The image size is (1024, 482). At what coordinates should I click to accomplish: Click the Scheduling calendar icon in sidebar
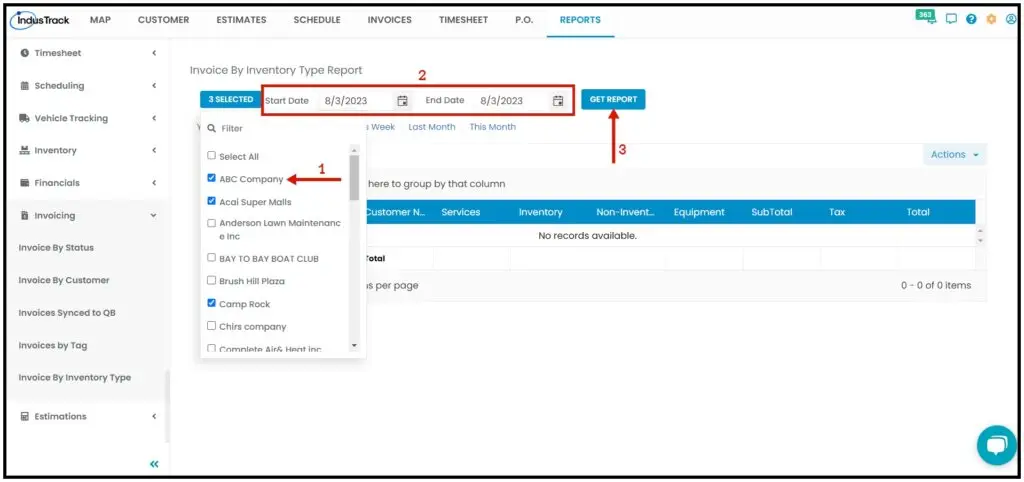click(x=25, y=86)
